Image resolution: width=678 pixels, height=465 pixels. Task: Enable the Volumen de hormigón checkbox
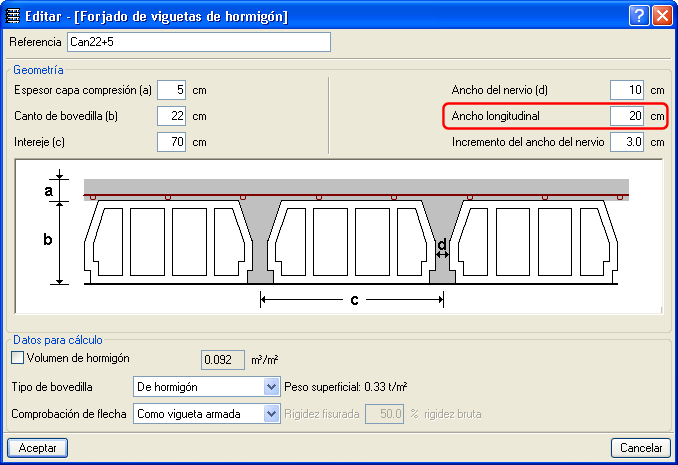point(16,357)
